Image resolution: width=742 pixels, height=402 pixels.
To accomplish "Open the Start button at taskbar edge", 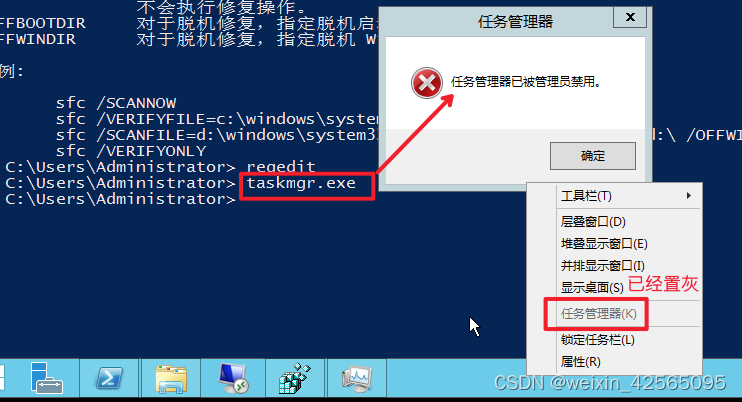I will [x=2, y=378].
